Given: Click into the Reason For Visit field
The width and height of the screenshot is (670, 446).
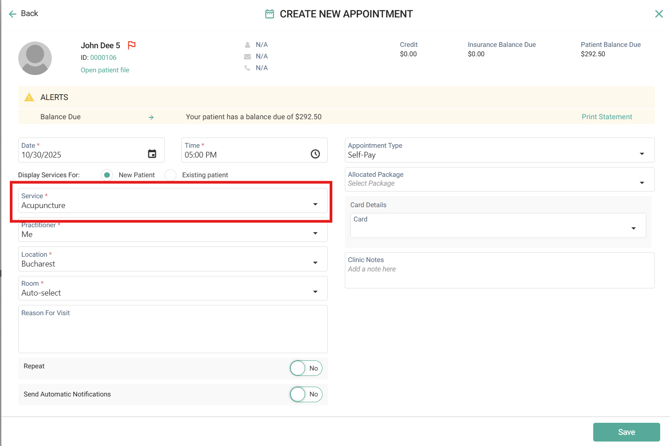Looking at the screenshot, I should tap(172, 332).
